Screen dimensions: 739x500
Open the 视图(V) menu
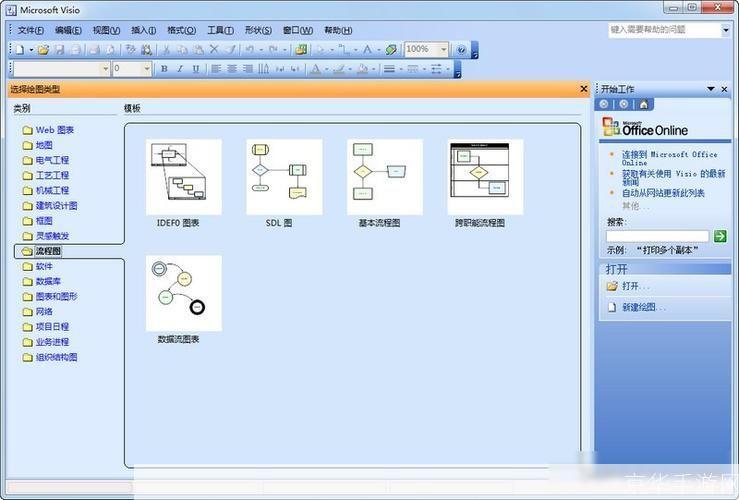coord(106,30)
